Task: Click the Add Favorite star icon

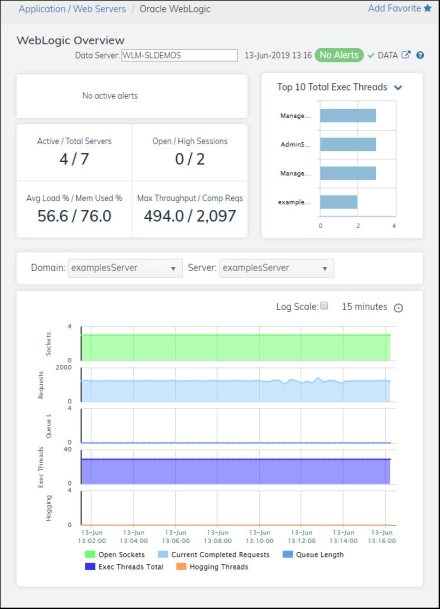Action: click(428, 8)
